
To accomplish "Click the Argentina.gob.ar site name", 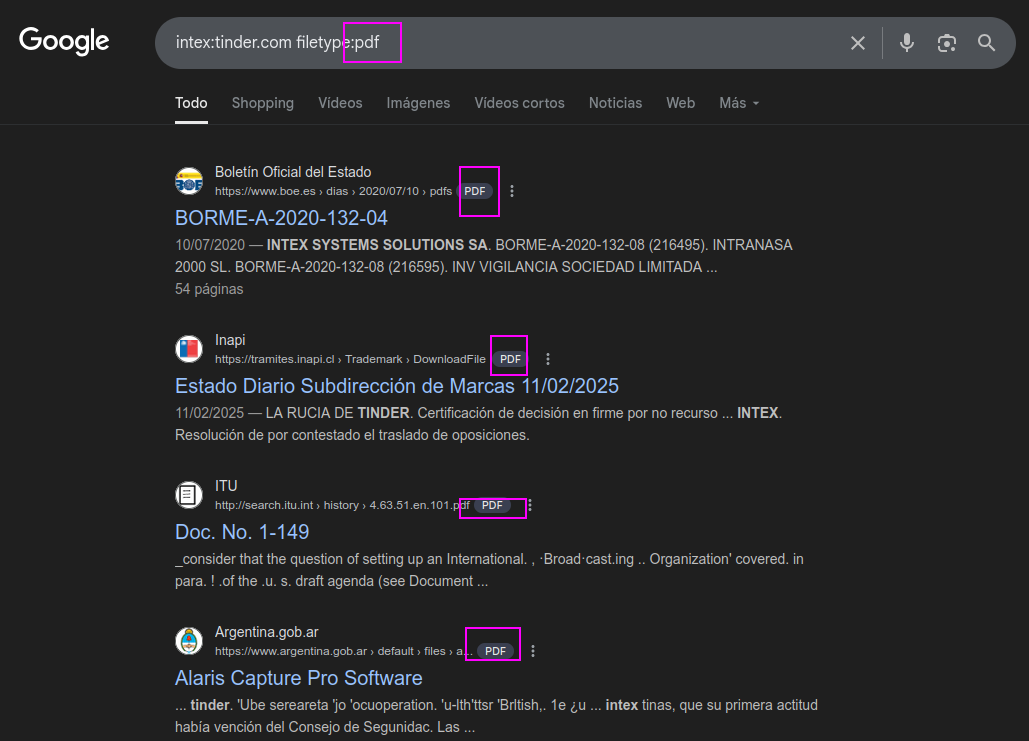I will coord(266,632).
